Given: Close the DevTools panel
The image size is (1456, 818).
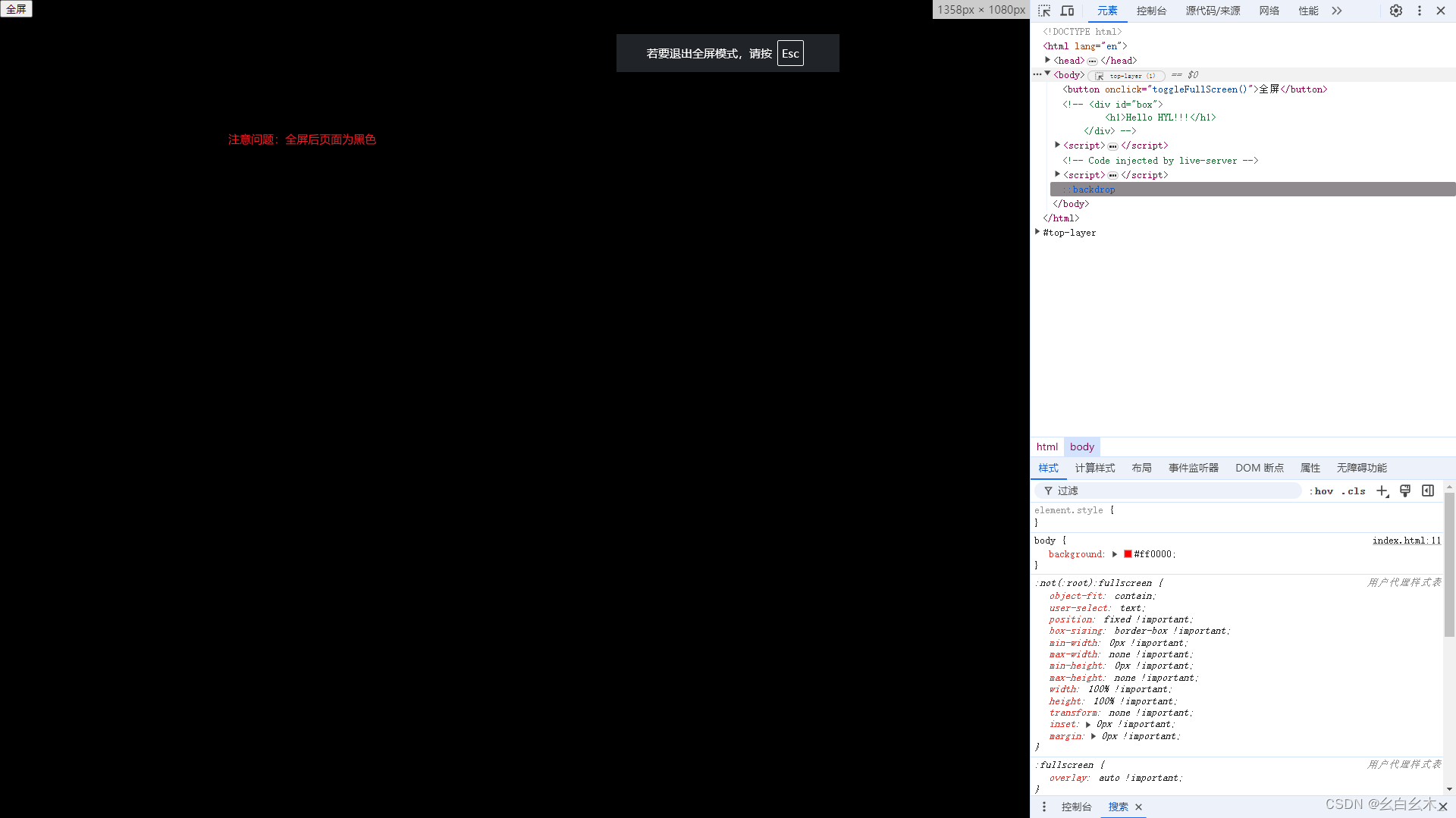Looking at the screenshot, I should pyautogui.click(x=1440, y=11).
